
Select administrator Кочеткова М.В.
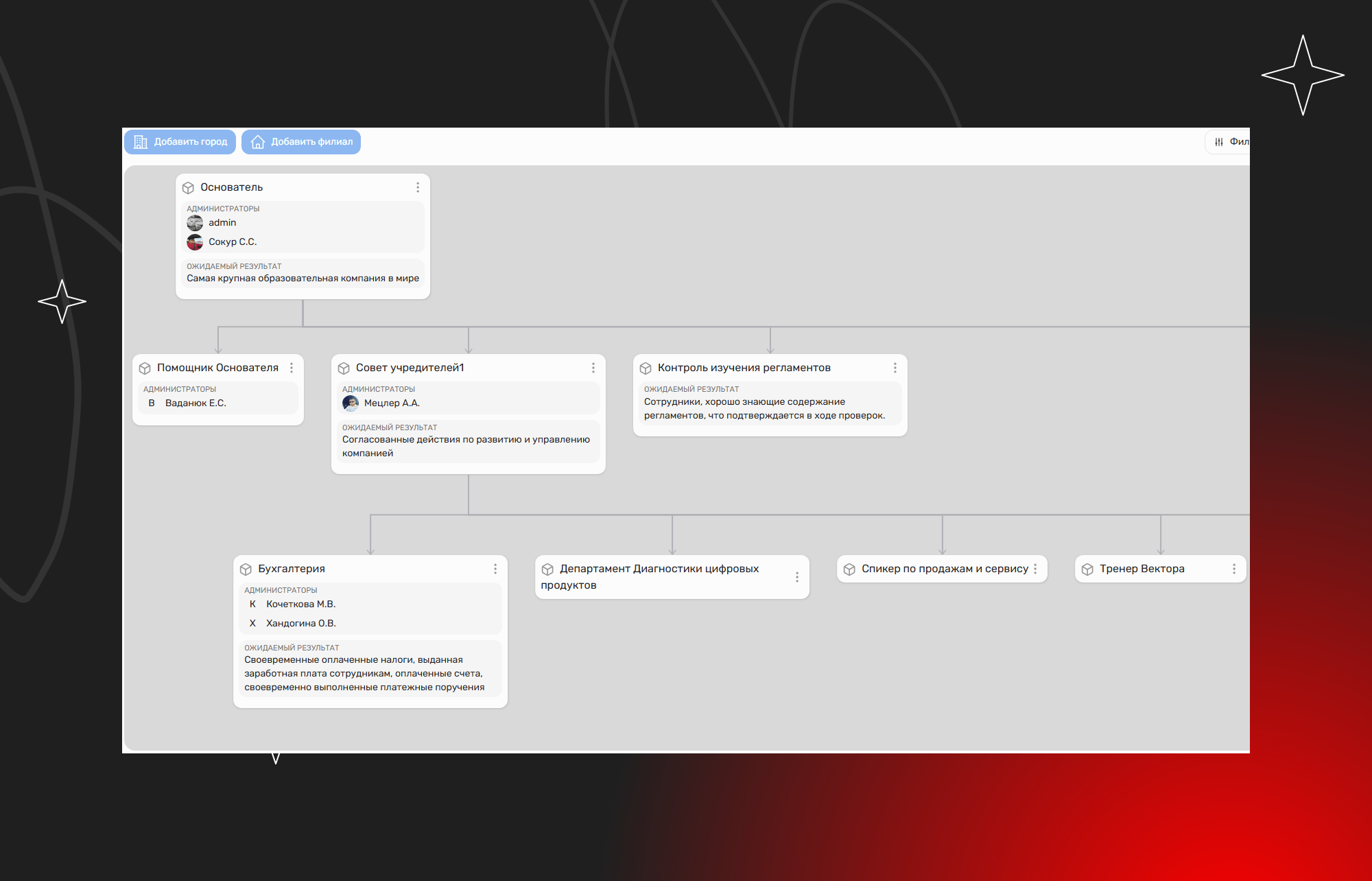tap(300, 604)
